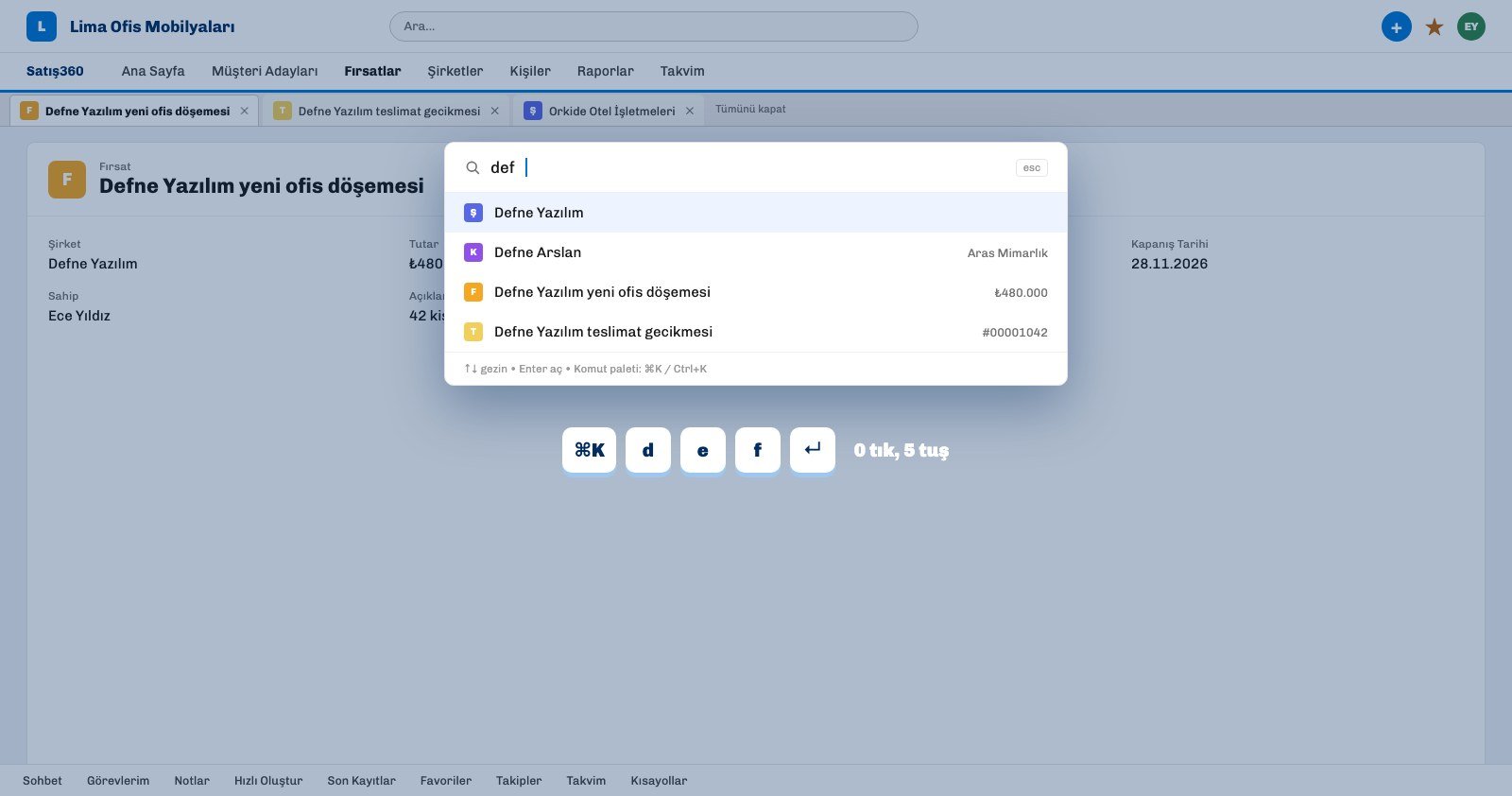Go to Ana Sayfa in navigation
Screen dimensions: 1512x796
click(x=153, y=71)
